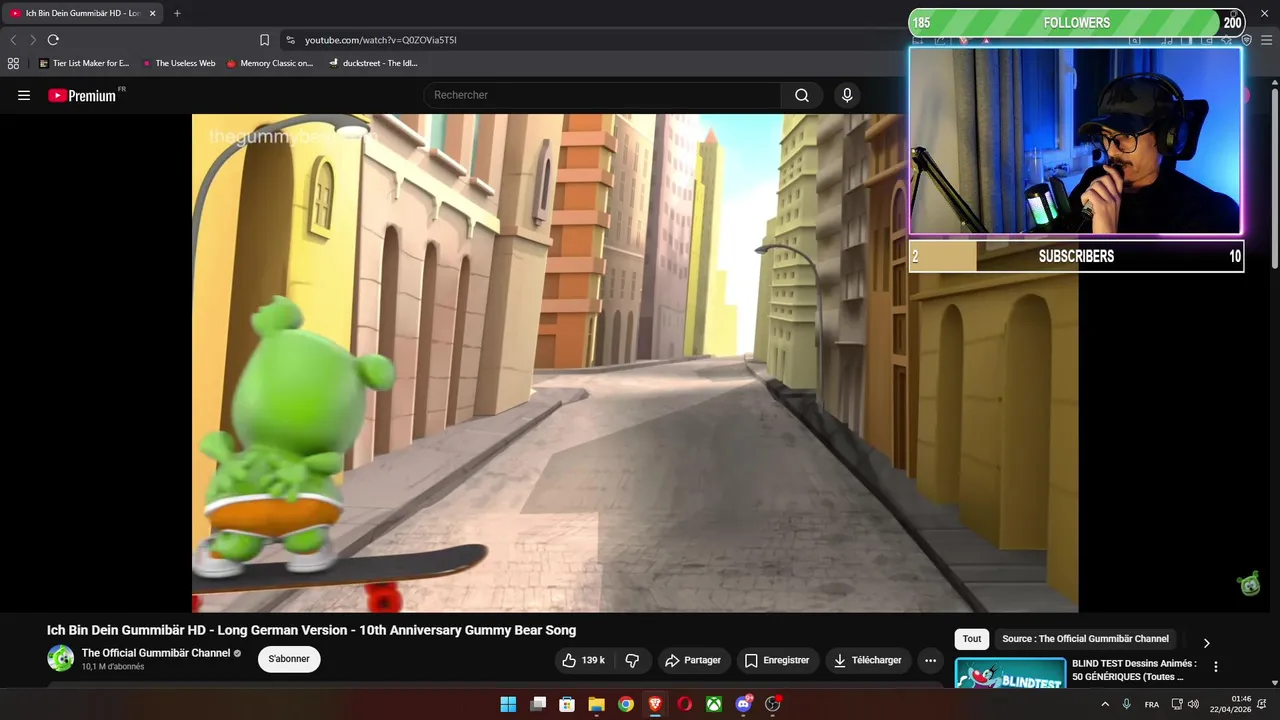Open BLIND TEST Dessins Animés video title

coord(1134,670)
